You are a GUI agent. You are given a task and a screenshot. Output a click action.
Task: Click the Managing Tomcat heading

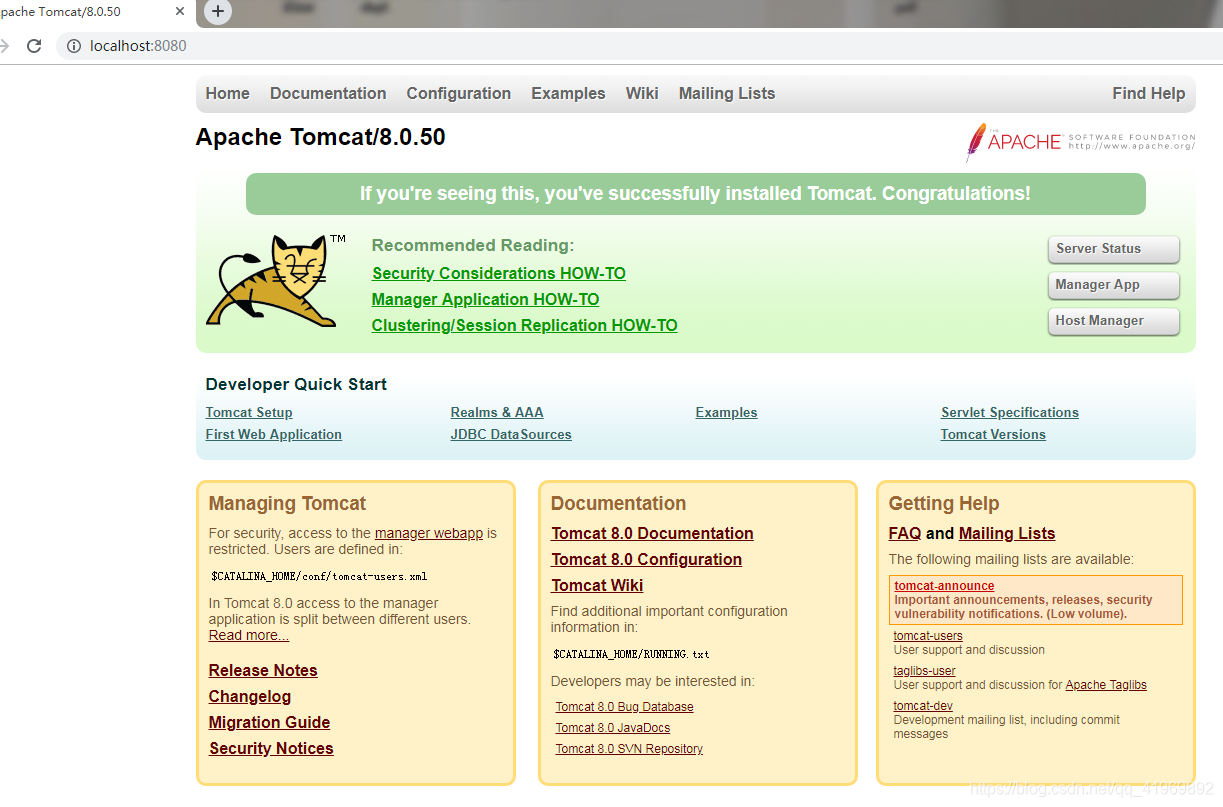287,503
